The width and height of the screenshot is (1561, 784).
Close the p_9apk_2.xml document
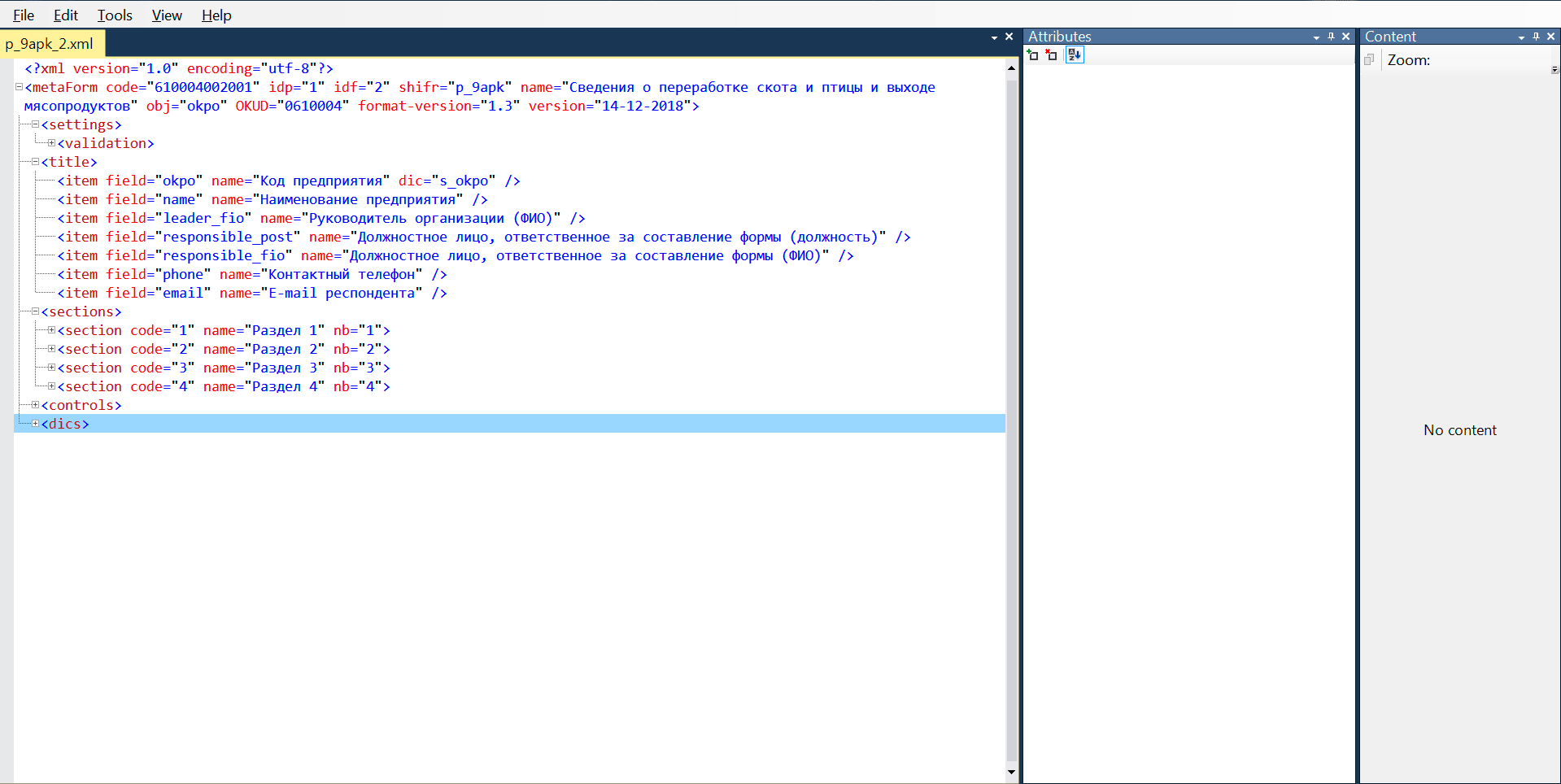tap(1009, 37)
